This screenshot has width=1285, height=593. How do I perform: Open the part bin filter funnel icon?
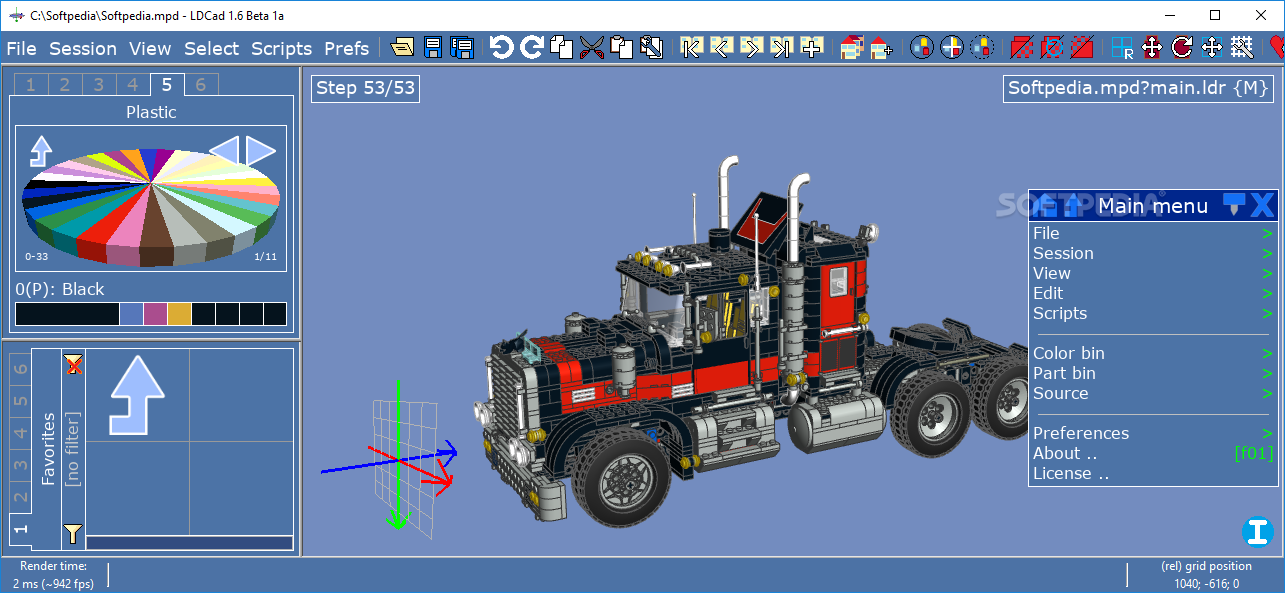[x=73, y=533]
